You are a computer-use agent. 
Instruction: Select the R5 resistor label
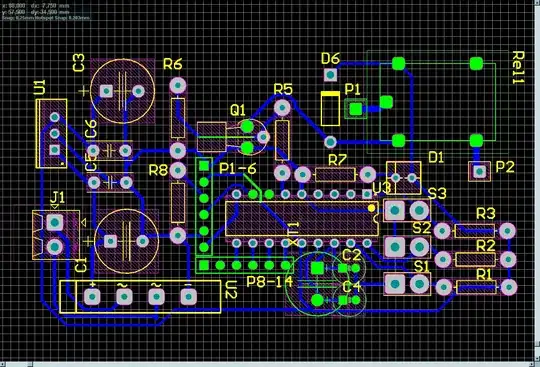(283, 89)
